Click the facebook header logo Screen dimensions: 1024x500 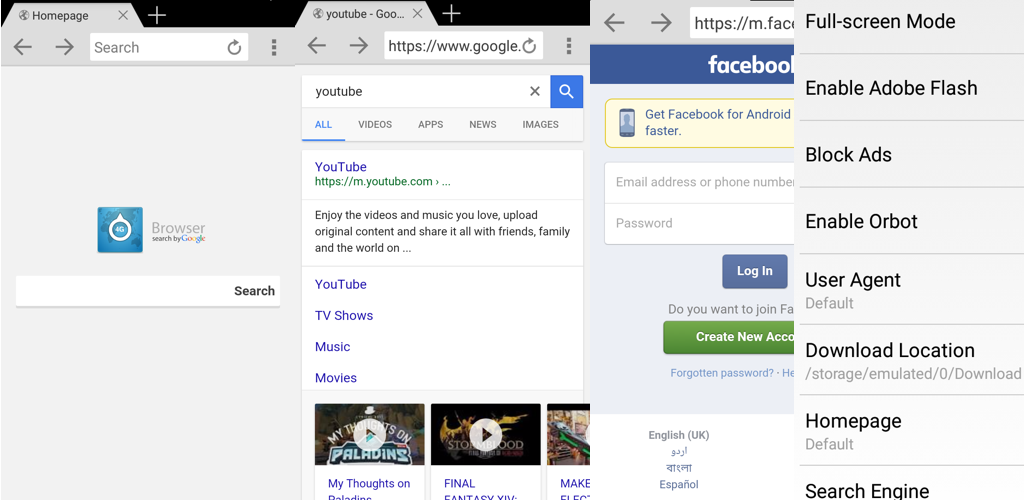coord(751,64)
